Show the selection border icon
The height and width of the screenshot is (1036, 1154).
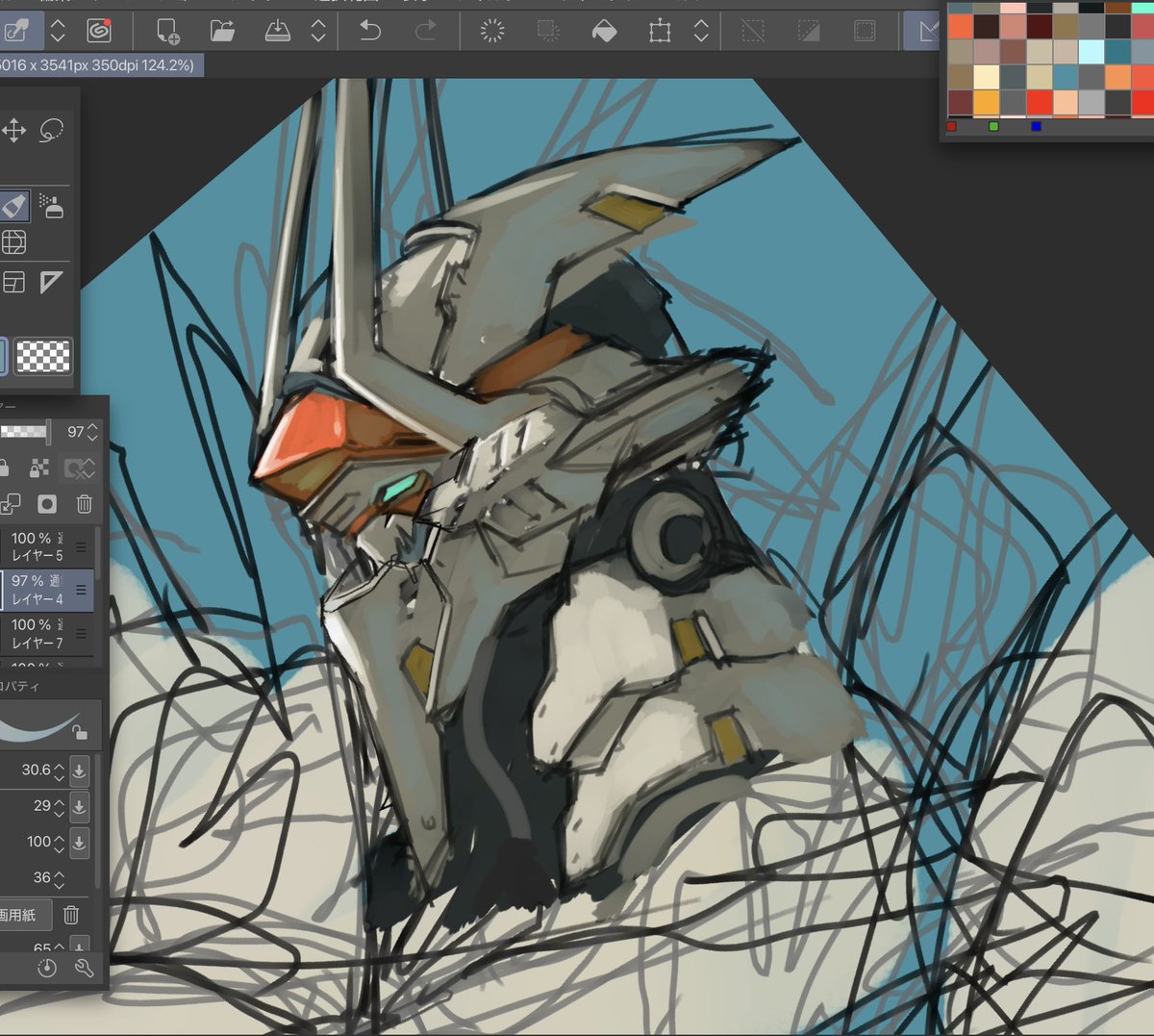pyautogui.click(x=865, y=31)
